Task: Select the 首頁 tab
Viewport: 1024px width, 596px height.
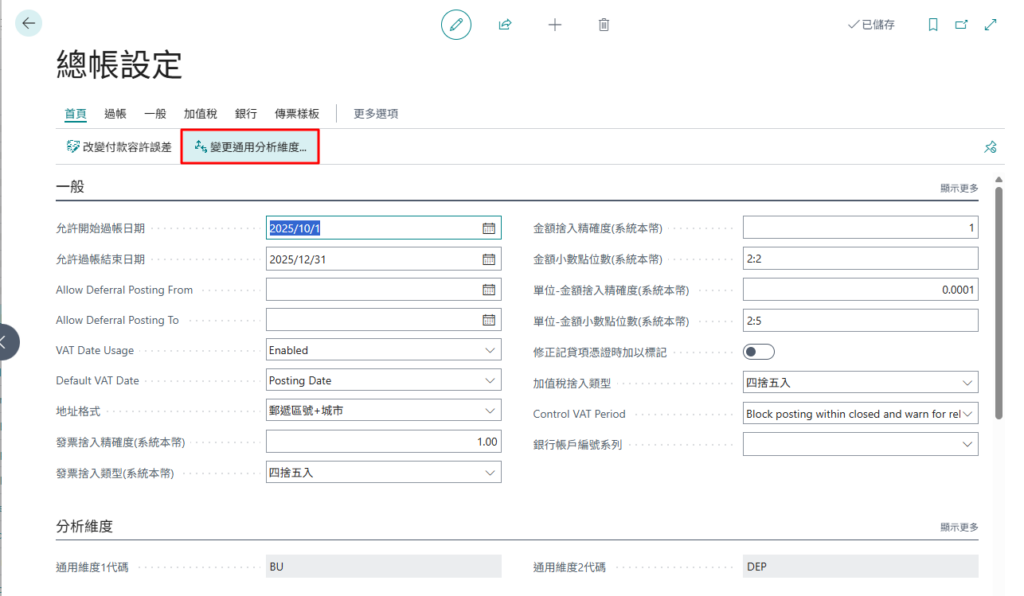Action: 75,114
